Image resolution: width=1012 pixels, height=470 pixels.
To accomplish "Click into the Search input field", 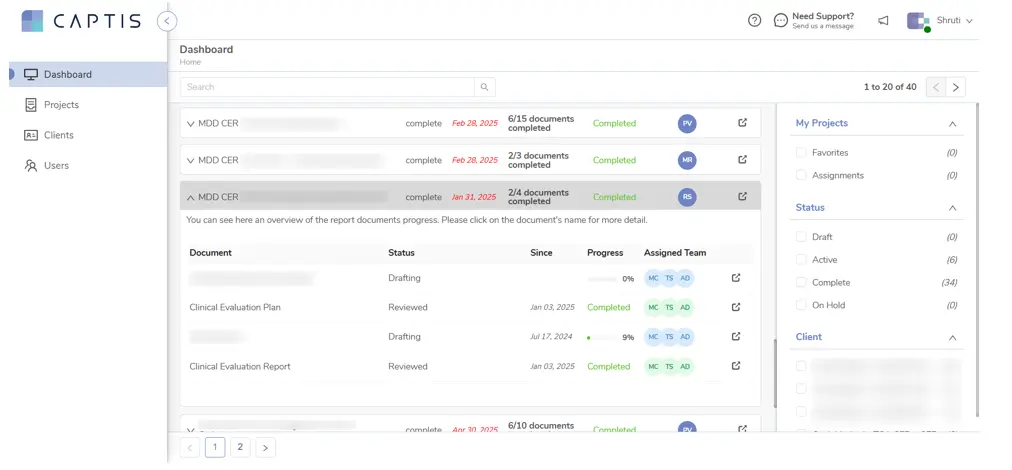I will tap(326, 87).
